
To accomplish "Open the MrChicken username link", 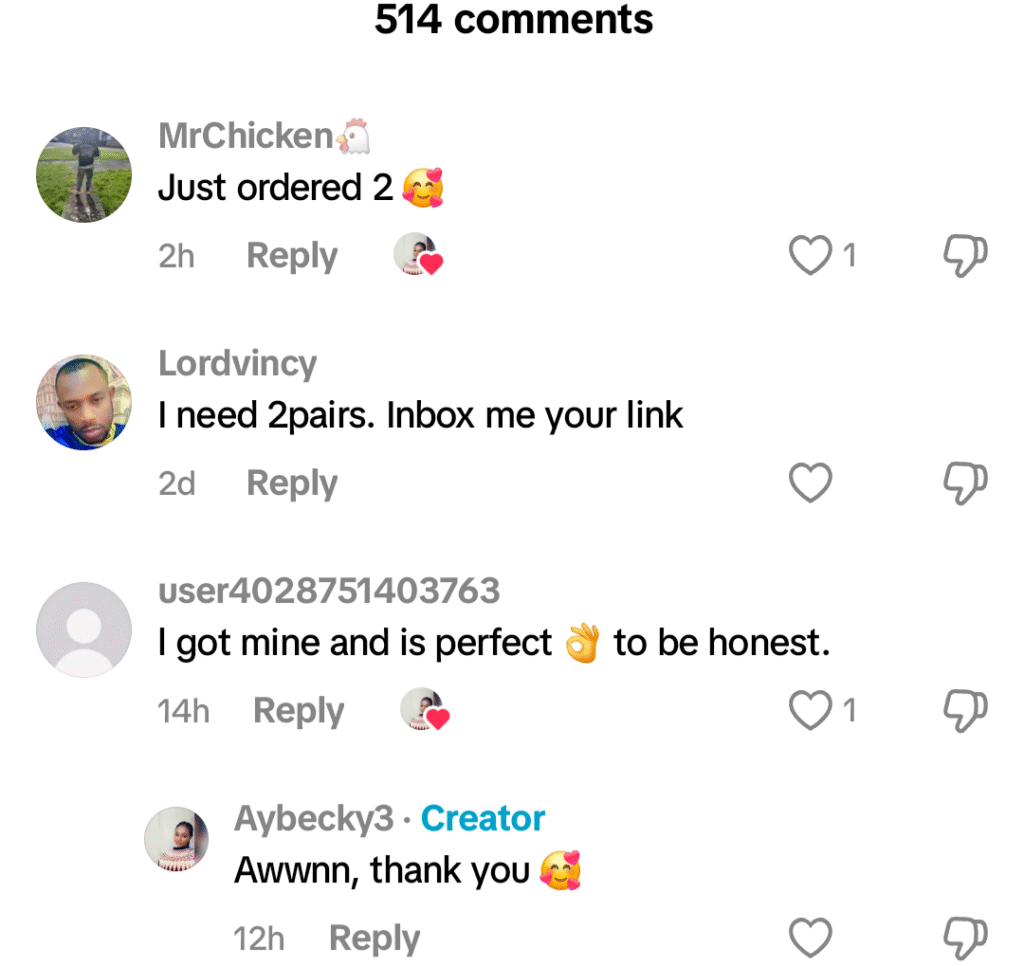I will click(x=246, y=136).
